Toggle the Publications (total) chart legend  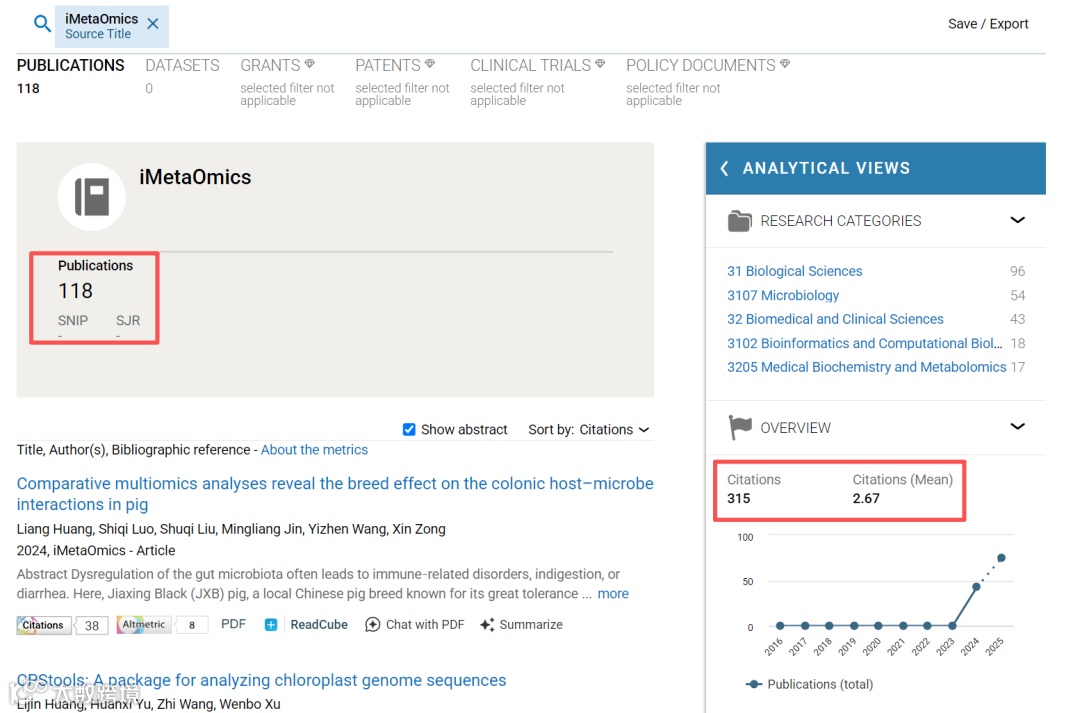809,684
